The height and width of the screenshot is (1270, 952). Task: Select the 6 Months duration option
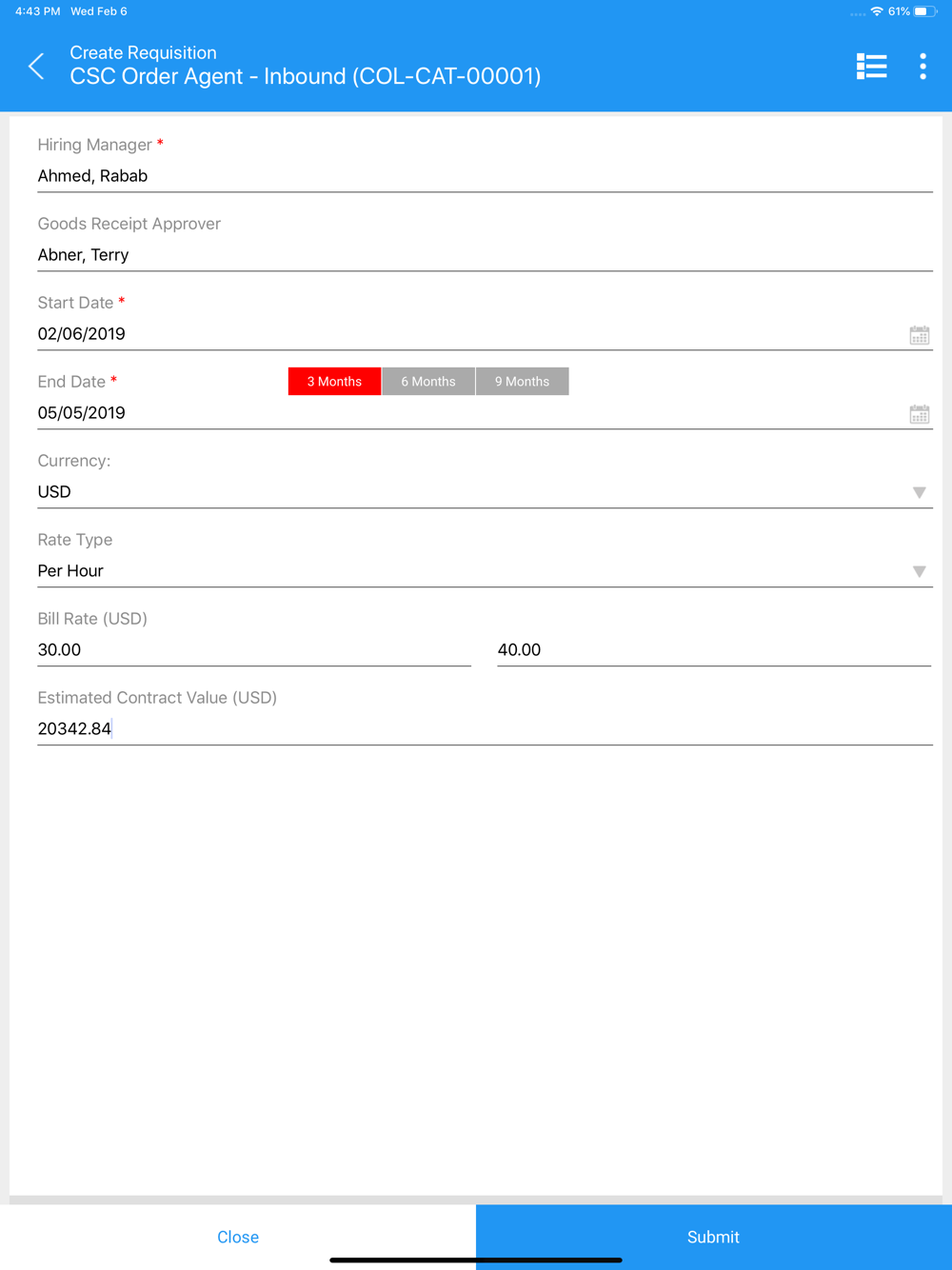pyautogui.click(x=428, y=382)
